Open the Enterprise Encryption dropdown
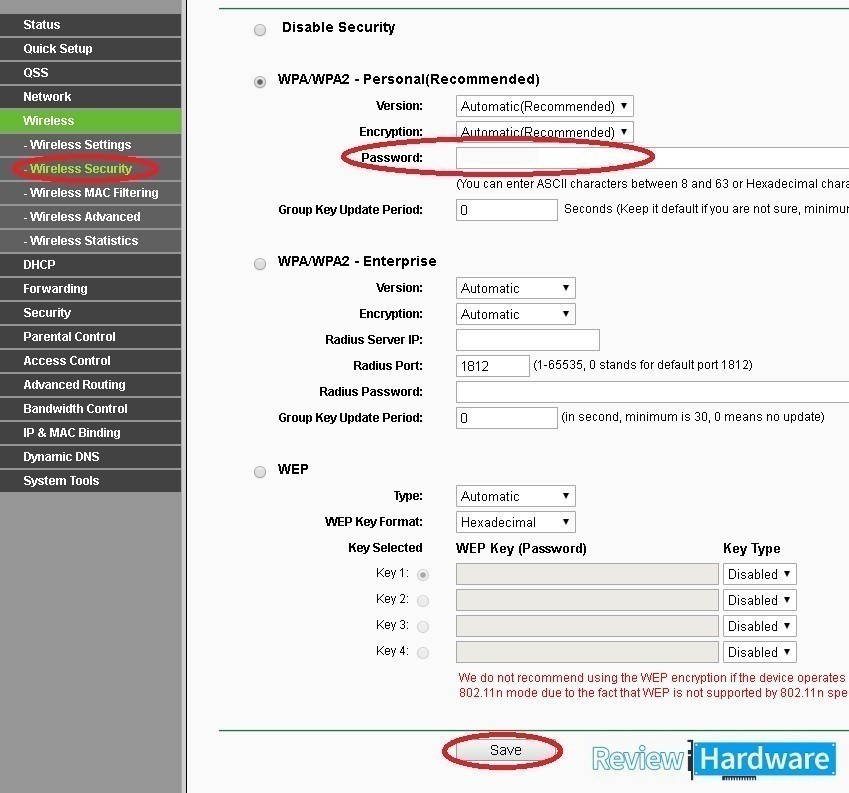The image size is (849, 793). 515,314
